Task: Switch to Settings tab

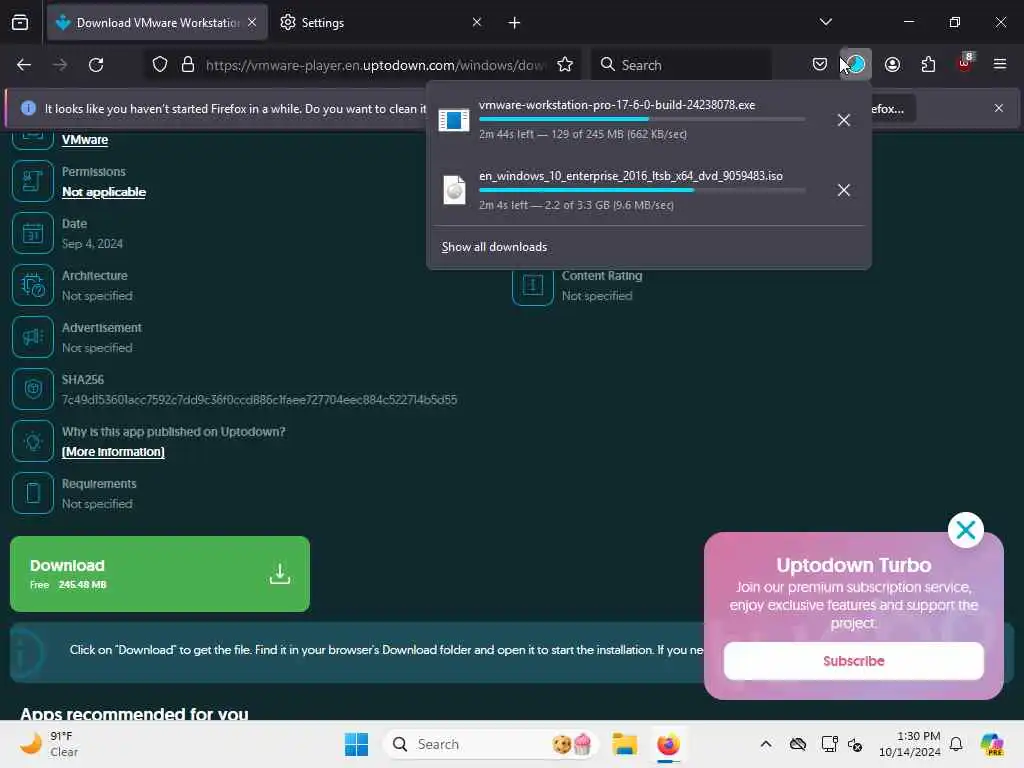Action: (x=380, y=22)
